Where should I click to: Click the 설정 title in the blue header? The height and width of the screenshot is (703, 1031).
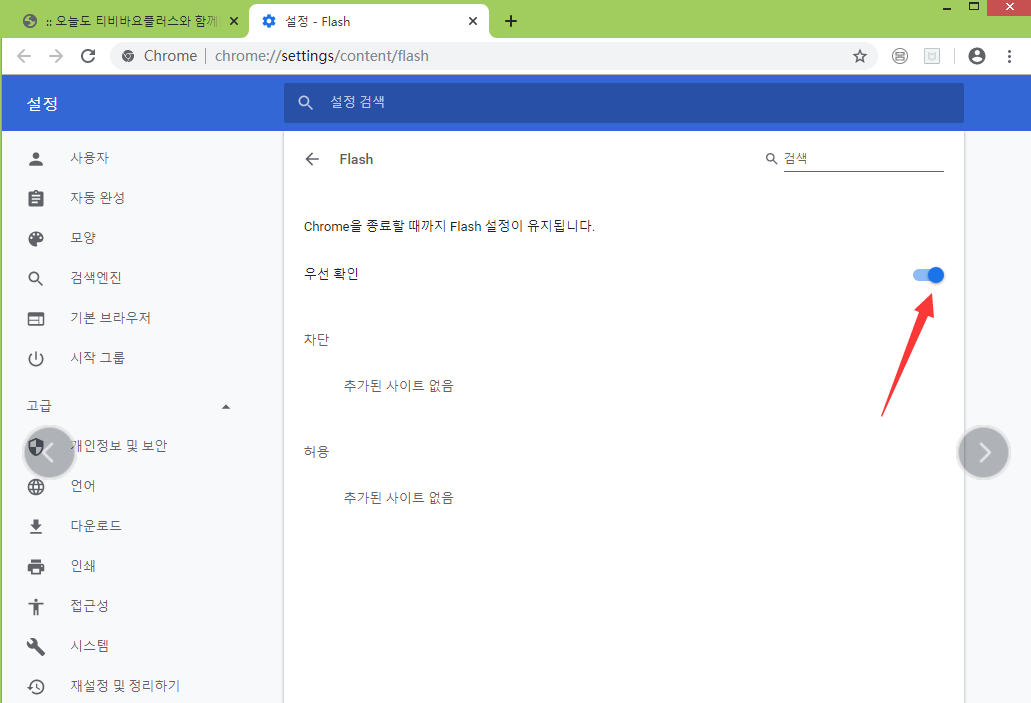tap(42, 103)
